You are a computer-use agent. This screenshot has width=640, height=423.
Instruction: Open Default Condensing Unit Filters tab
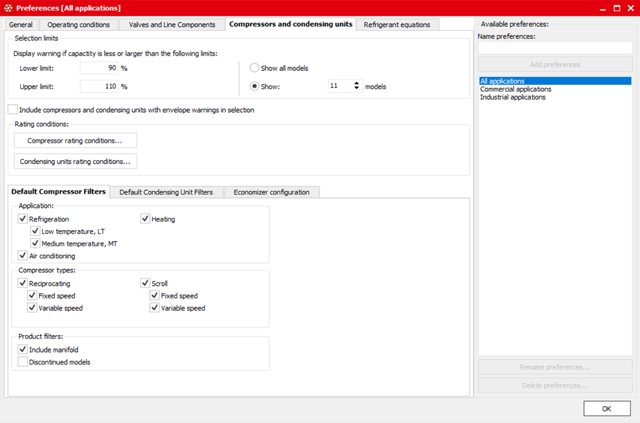pyautogui.click(x=165, y=192)
